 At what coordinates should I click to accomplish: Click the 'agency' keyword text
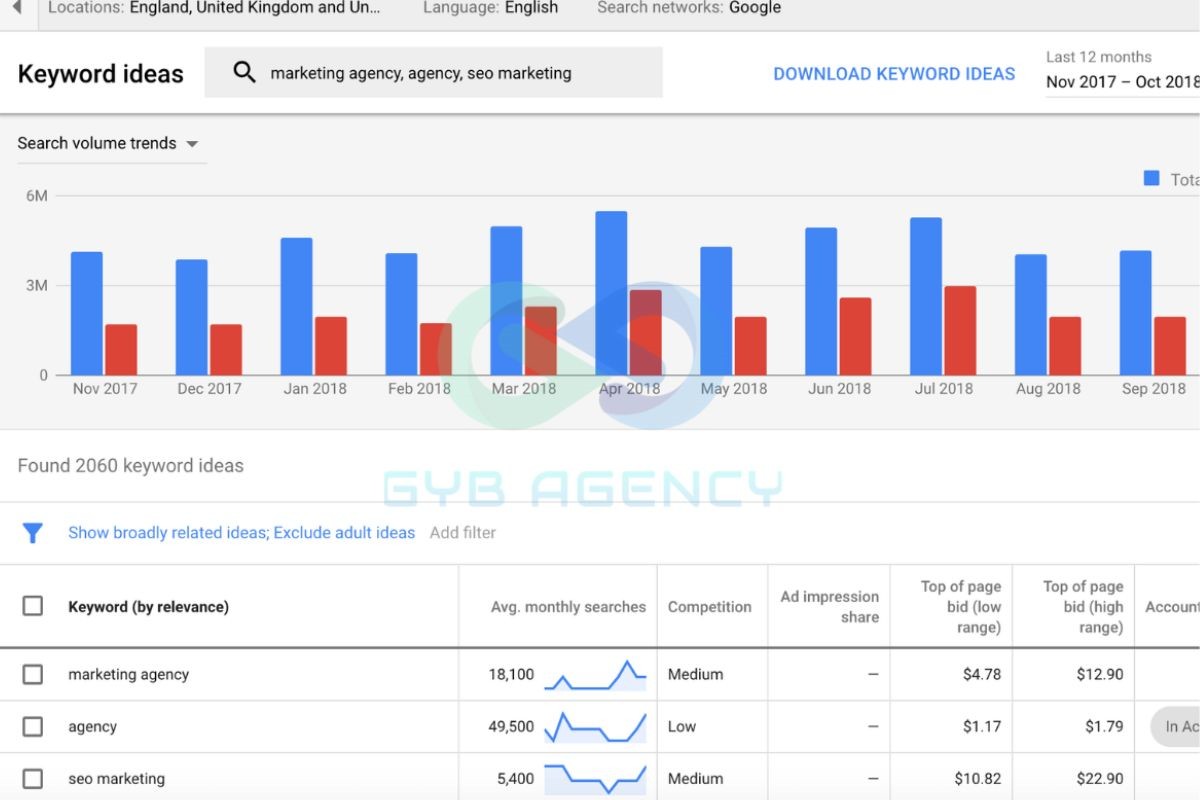click(92, 727)
